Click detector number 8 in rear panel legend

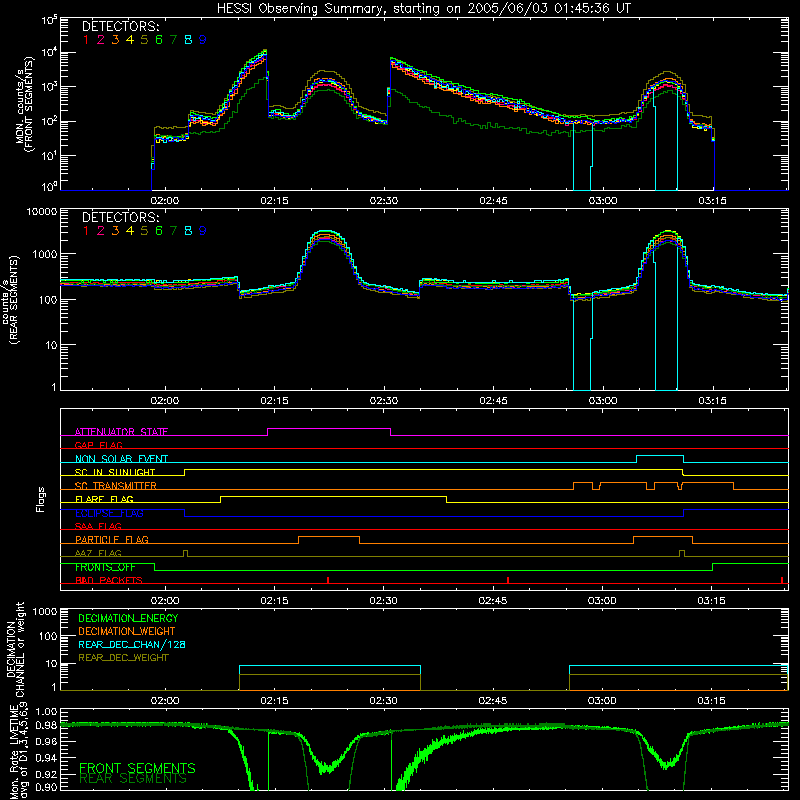188,231
